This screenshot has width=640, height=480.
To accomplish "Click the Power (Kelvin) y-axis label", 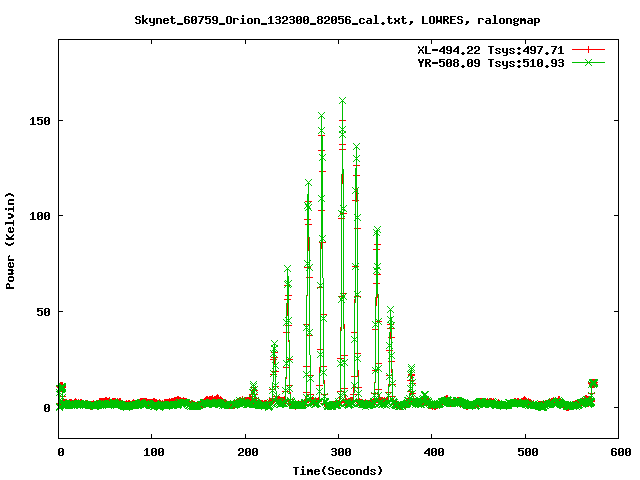I will click(x=10, y=241).
